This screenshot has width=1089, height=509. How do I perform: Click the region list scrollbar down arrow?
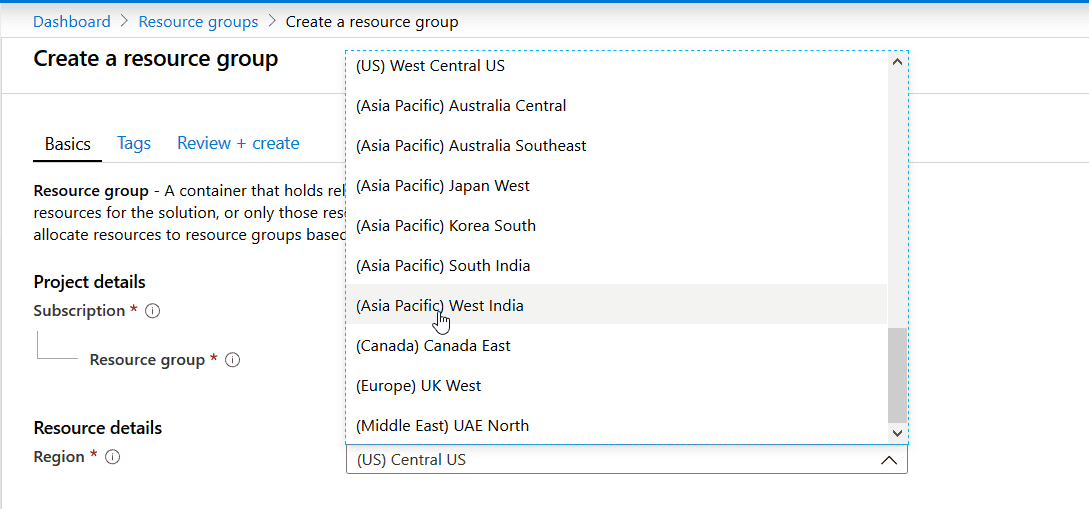pos(897,433)
